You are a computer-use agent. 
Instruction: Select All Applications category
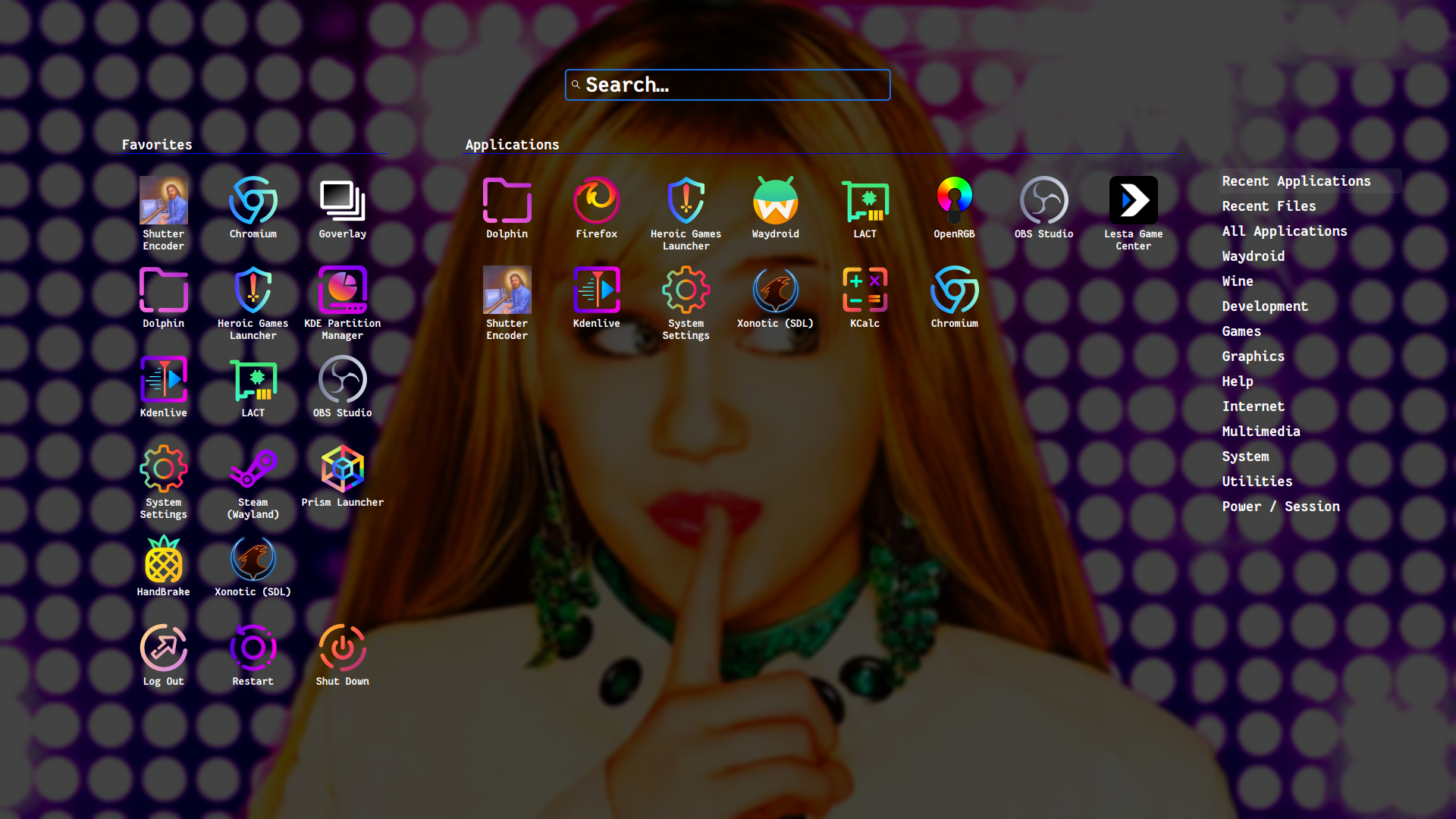(x=1284, y=231)
